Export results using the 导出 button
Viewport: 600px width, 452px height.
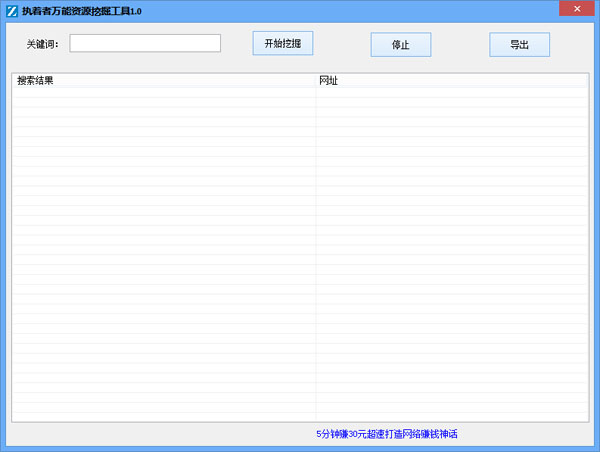pyautogui.click(x=519, y=45)
